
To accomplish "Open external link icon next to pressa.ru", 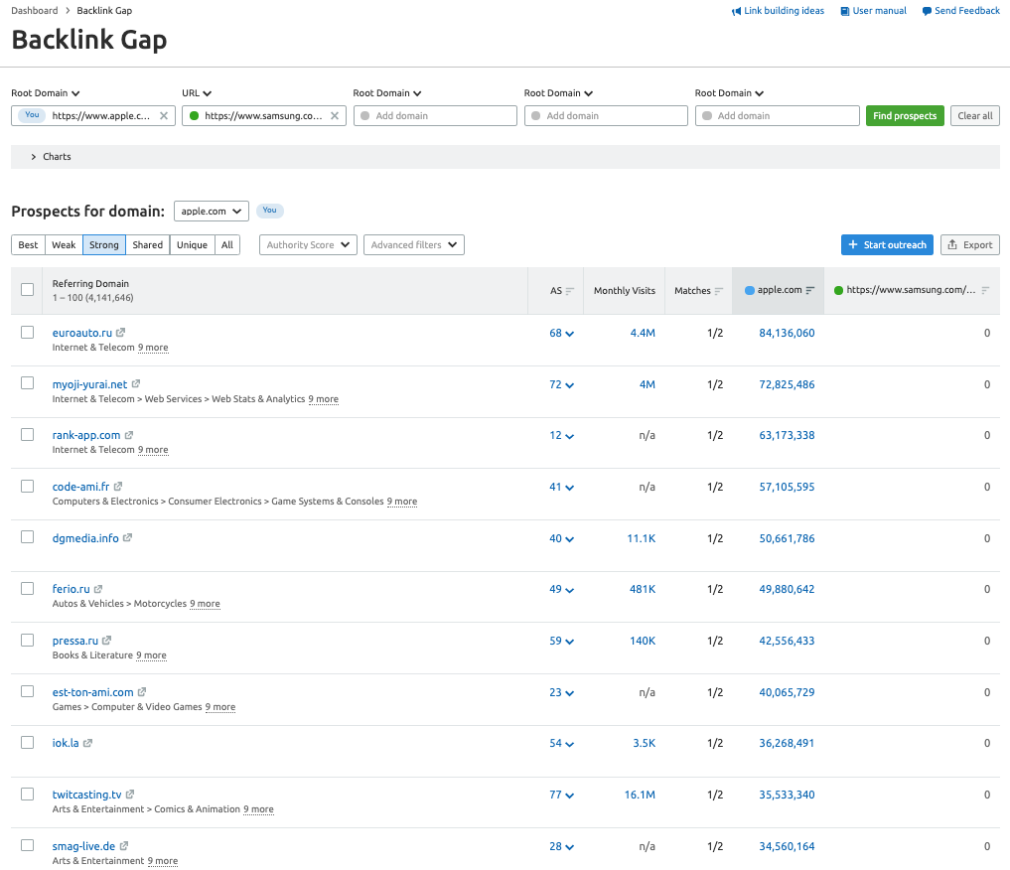I will click(107, 640).
